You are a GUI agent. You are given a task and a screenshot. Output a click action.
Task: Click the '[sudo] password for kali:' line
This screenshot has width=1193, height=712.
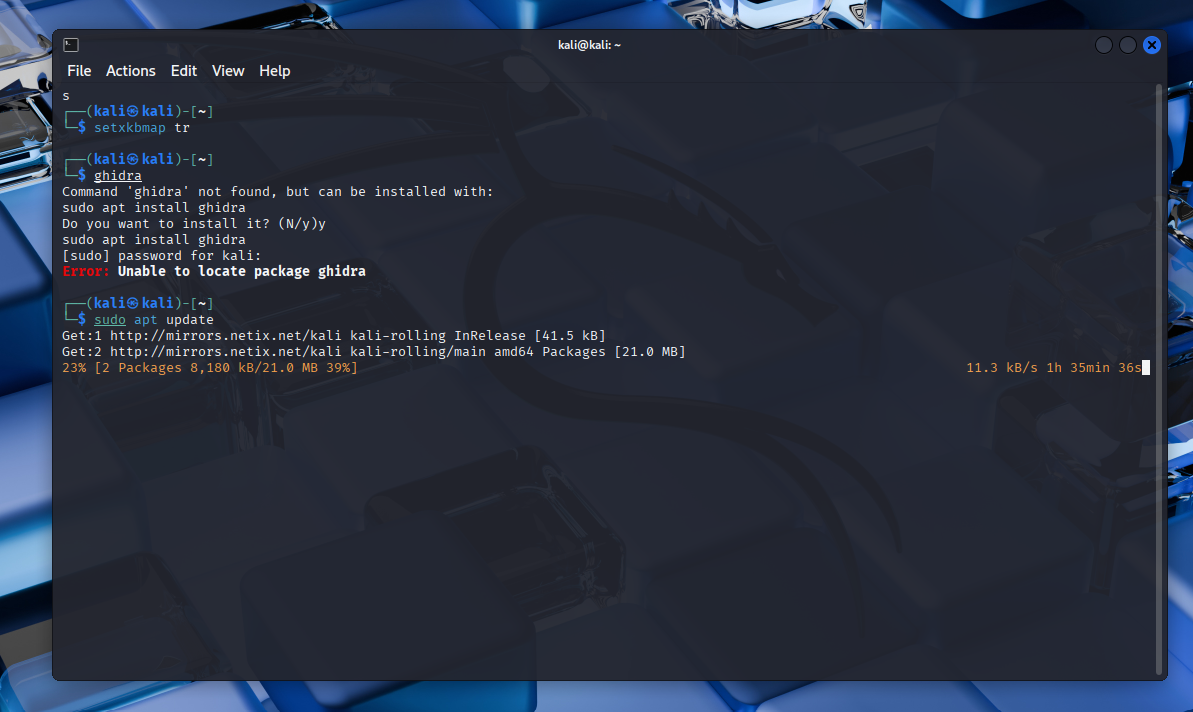(162, 256)
